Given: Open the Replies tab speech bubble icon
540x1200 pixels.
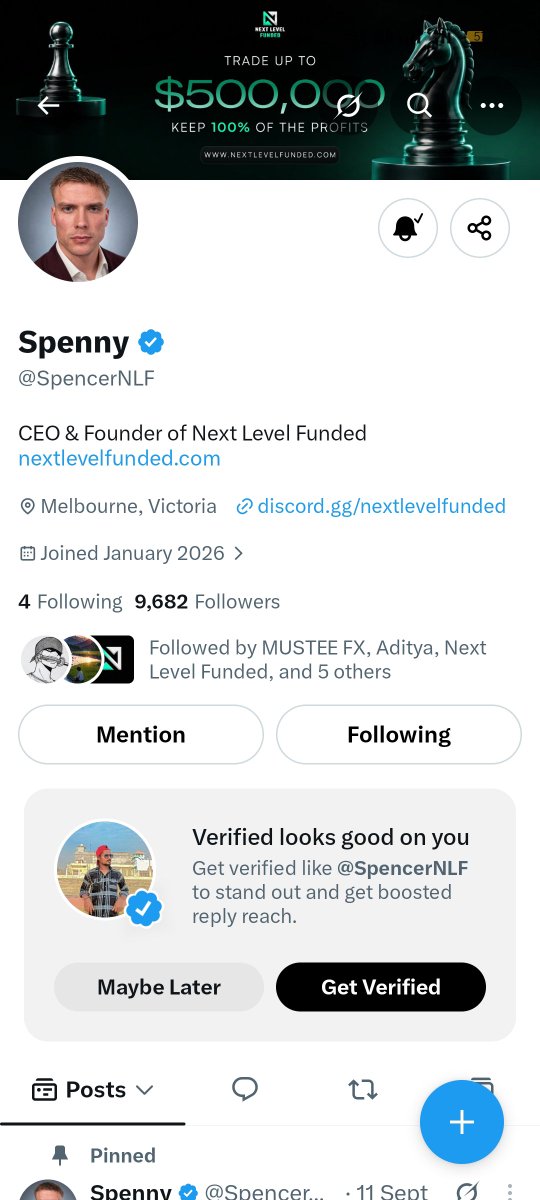Looking at the screenshot, I should 245,1089.
